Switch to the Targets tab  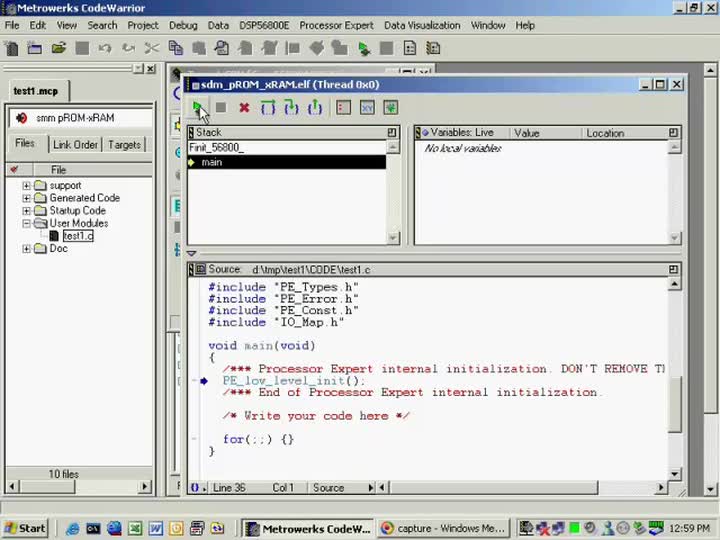coord(125,145)
